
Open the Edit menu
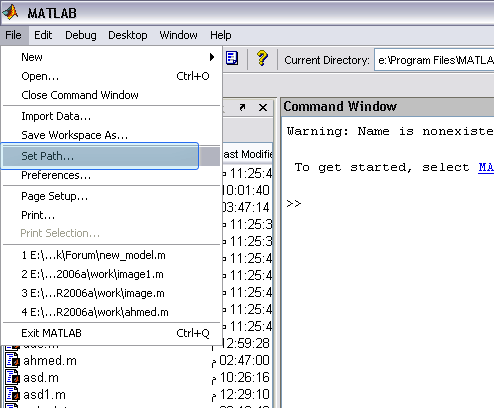pos(43,35)
